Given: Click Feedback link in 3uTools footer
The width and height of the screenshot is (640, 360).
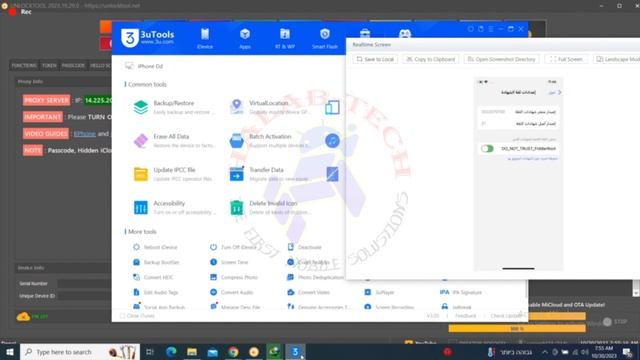Looking at the screenshot, I should click(x=465, y=316).
